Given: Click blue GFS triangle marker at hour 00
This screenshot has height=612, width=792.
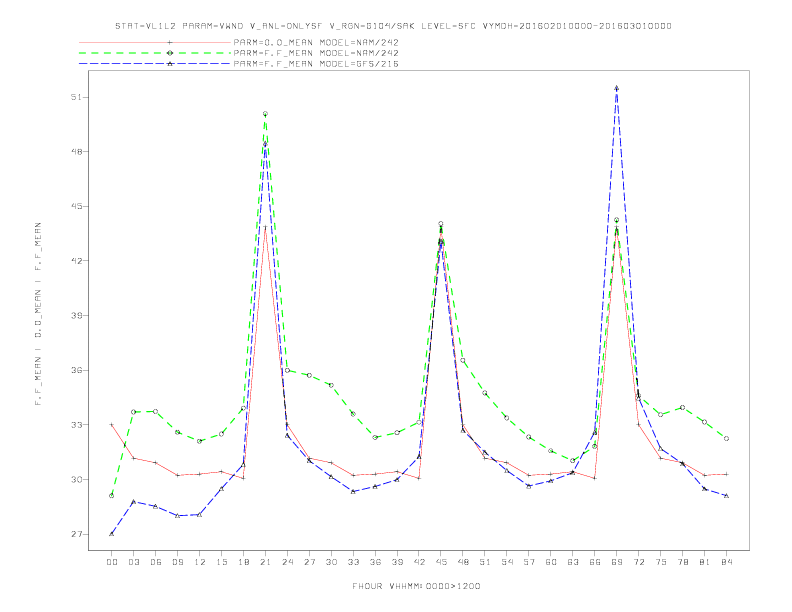Looking at the screenshot, I should tap(112, 534).
